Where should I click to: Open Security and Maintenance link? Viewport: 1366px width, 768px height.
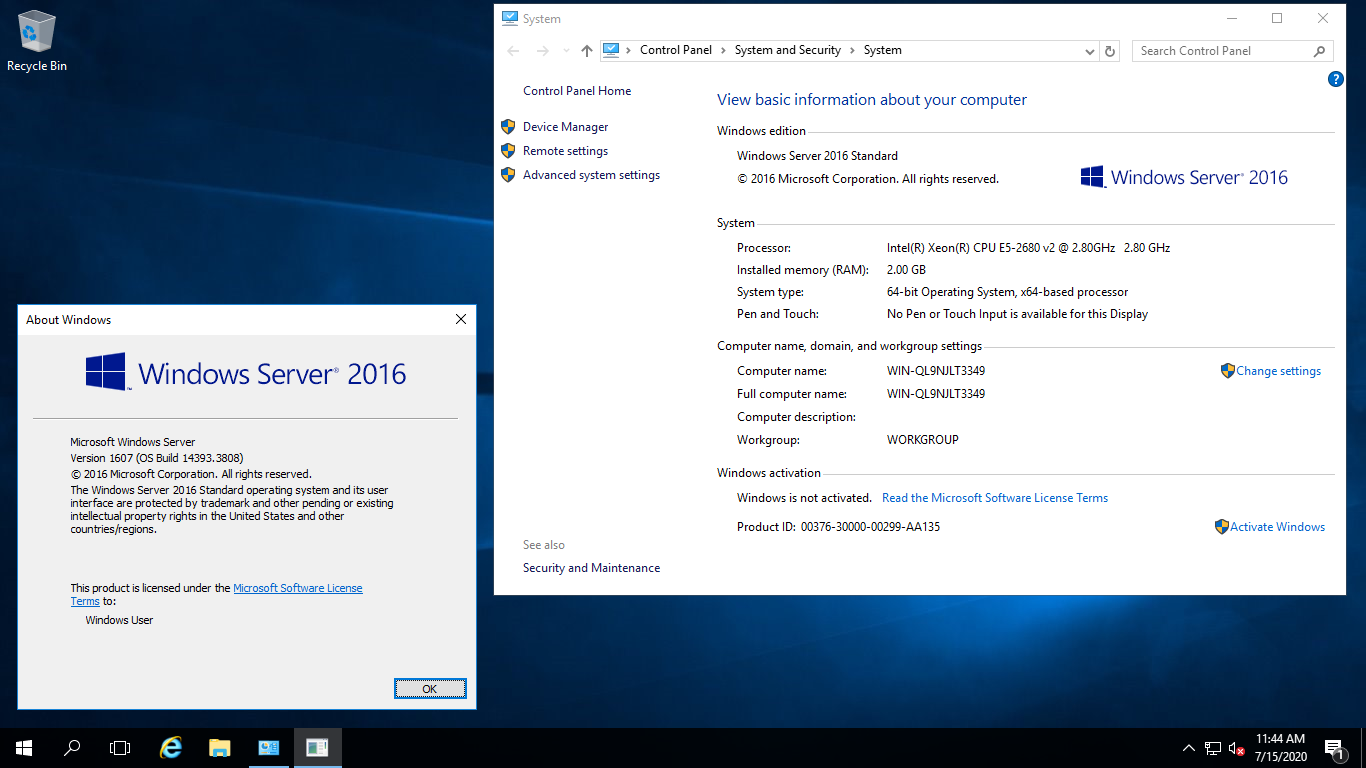click(x=591, y=568)
